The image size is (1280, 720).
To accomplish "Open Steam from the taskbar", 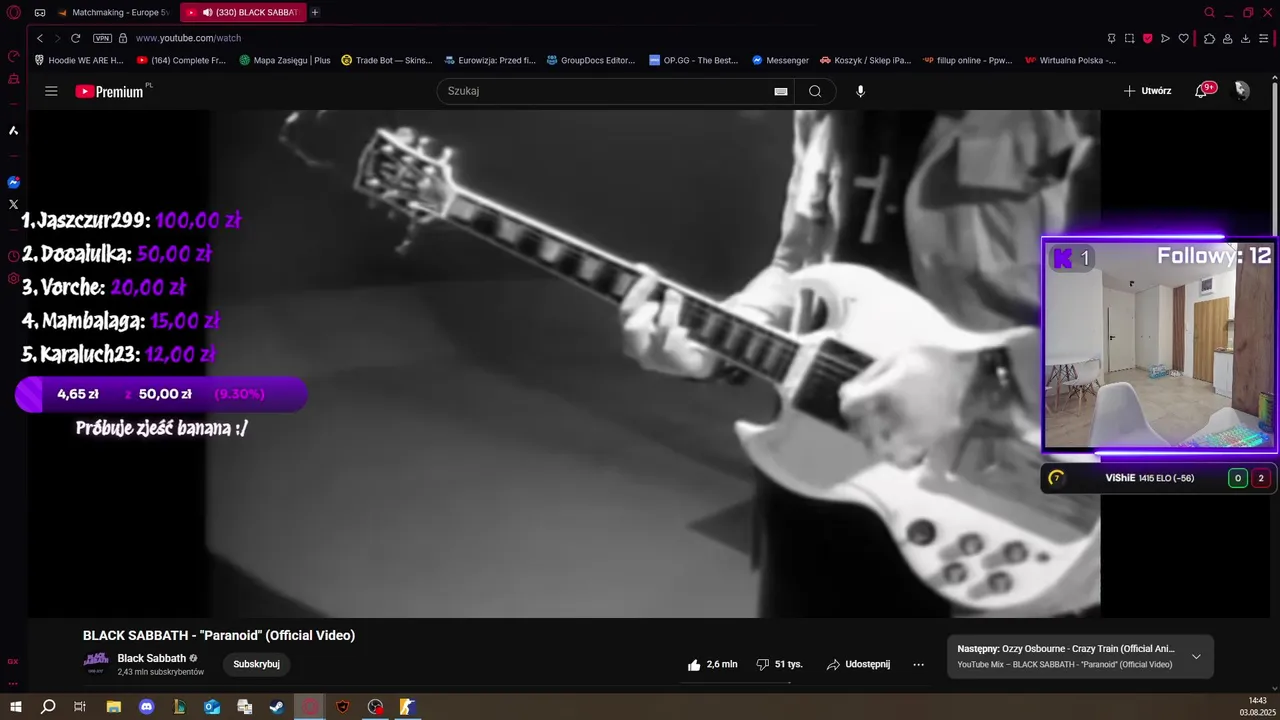I will point(277,707).
